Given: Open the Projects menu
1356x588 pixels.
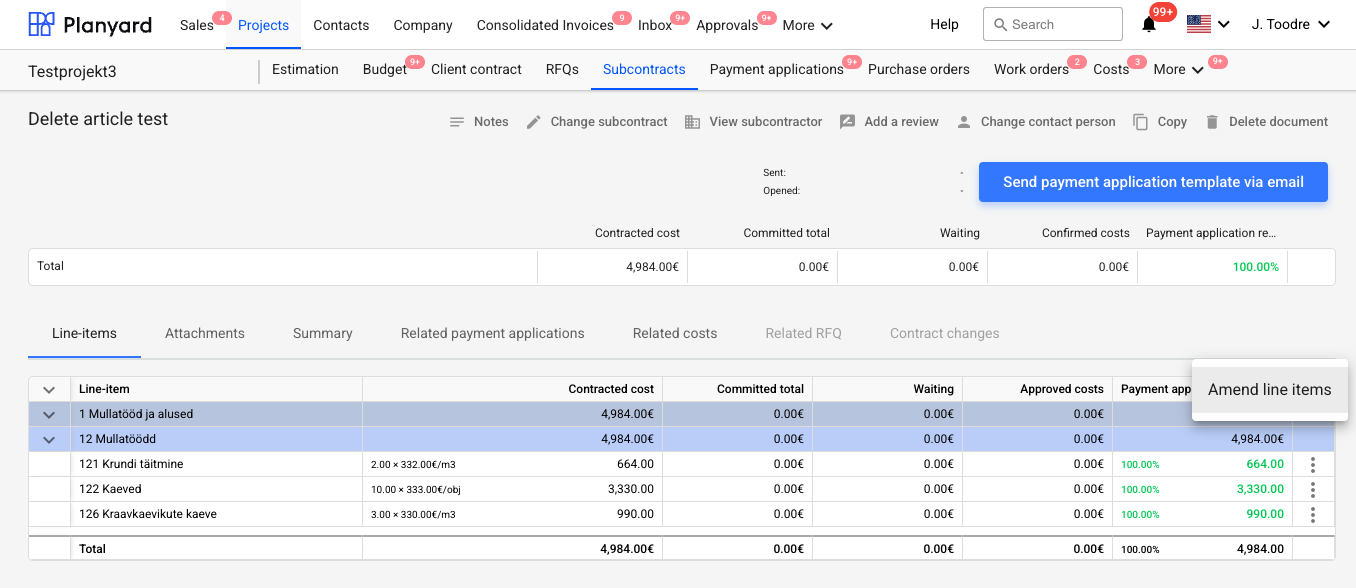Looking at the screenshot, I should (x=263, y=25).
